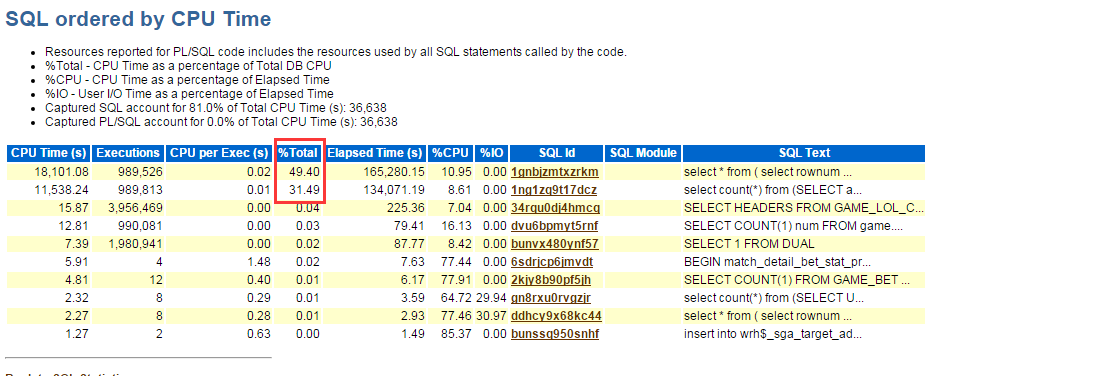Click SQL text 'SELECT COUNT(1) num FROM game....'
This screenshot has height=376, width=1097.
pos(793,225)
